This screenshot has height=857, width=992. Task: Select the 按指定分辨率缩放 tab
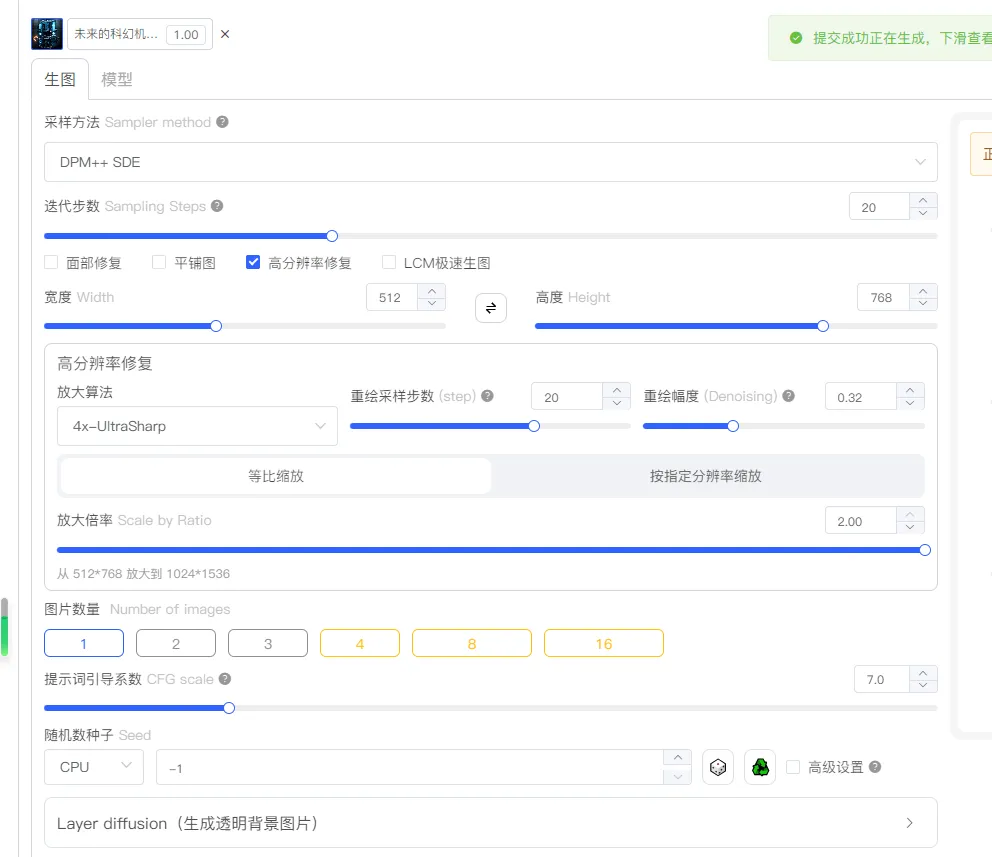705,476
